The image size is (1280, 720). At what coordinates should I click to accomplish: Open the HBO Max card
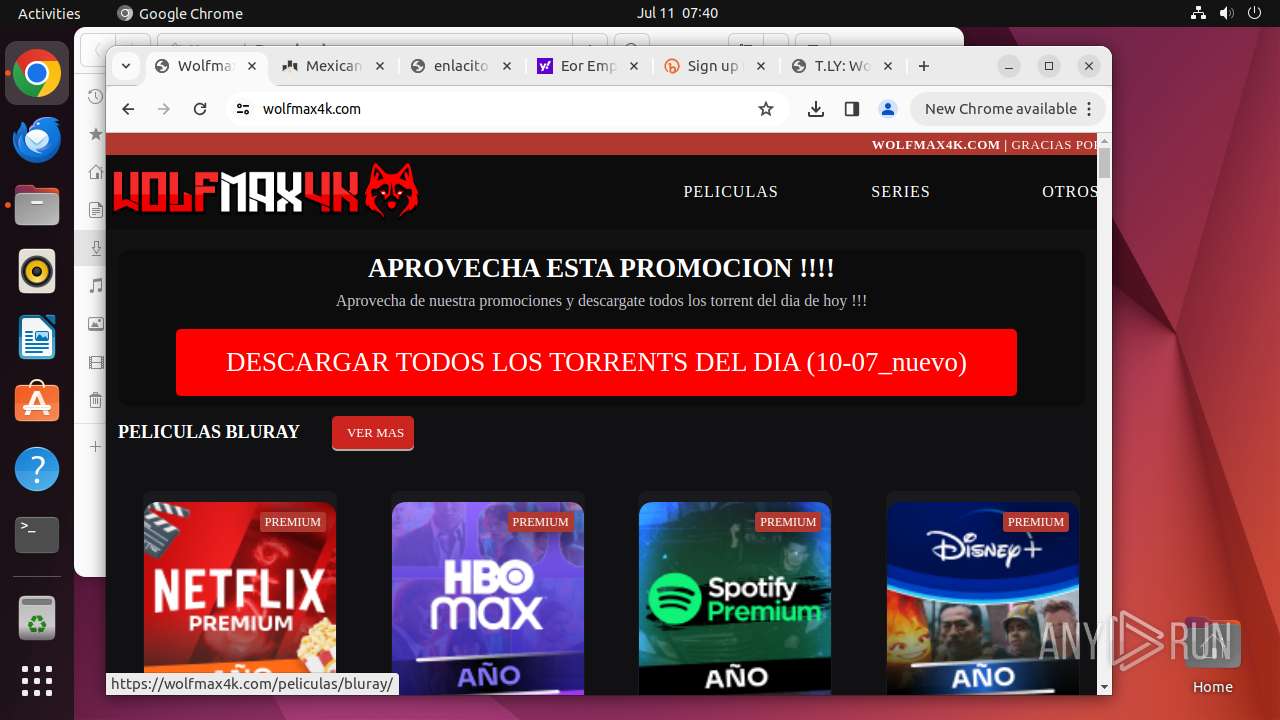click(488, 598)
